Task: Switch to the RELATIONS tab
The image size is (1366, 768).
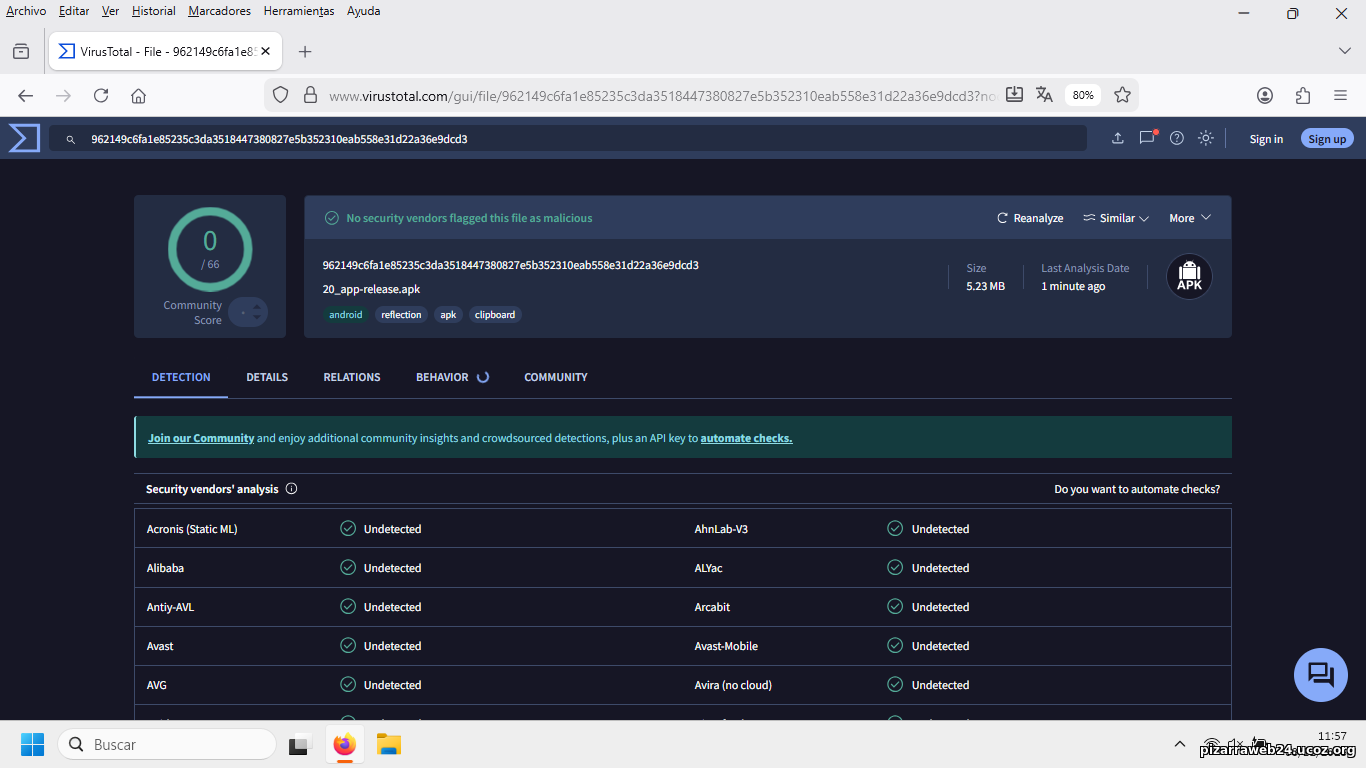Action: pos(352,377)
